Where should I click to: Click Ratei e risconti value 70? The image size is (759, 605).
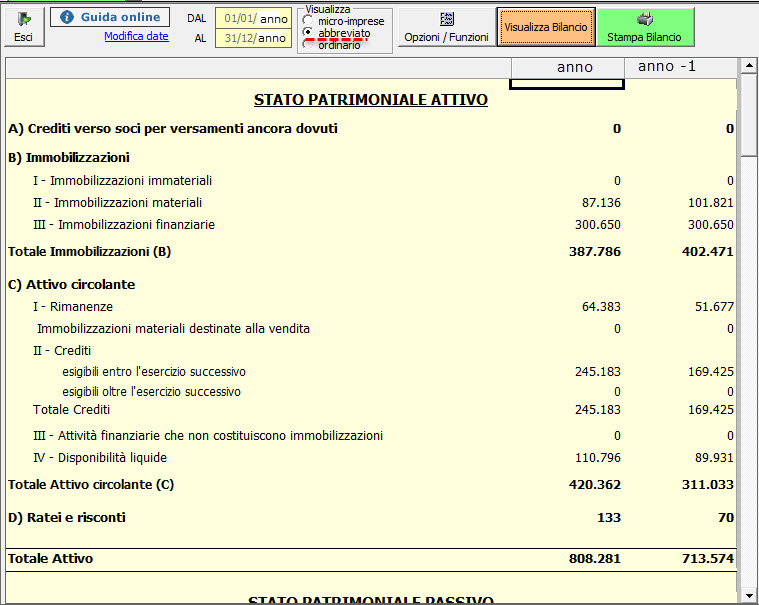(x=726, y=518)
